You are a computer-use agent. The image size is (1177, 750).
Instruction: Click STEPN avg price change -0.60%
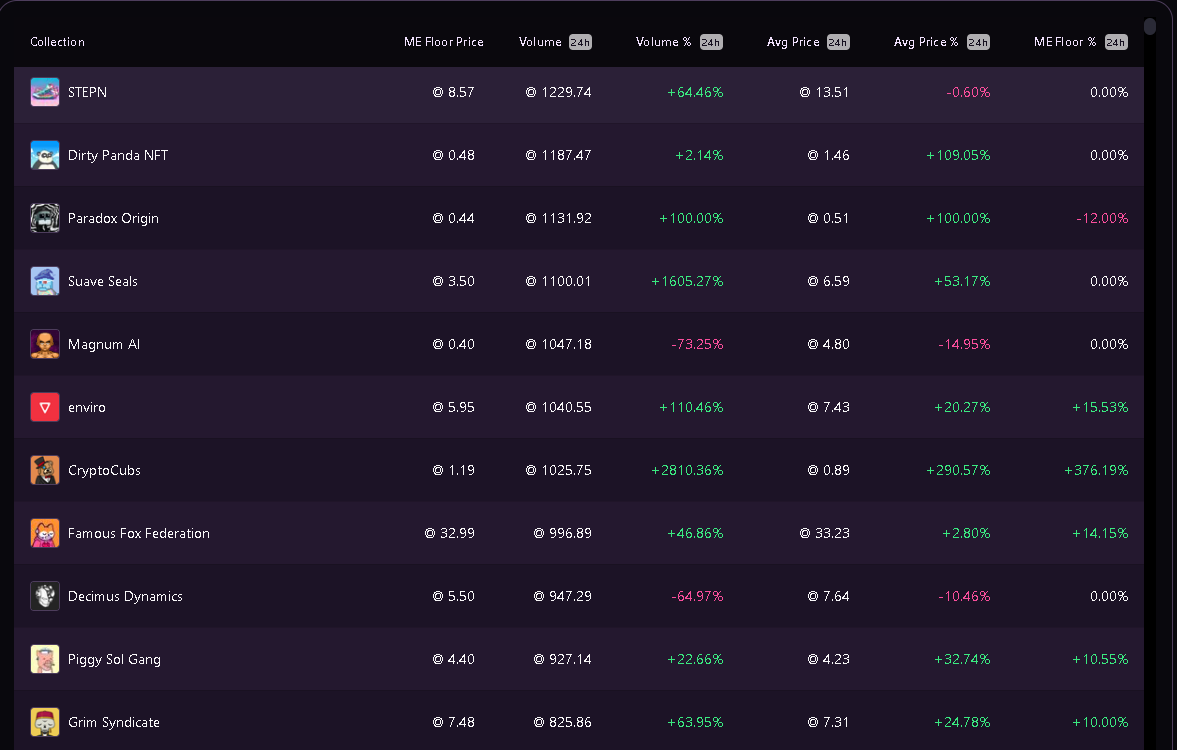tap(968, 92)
